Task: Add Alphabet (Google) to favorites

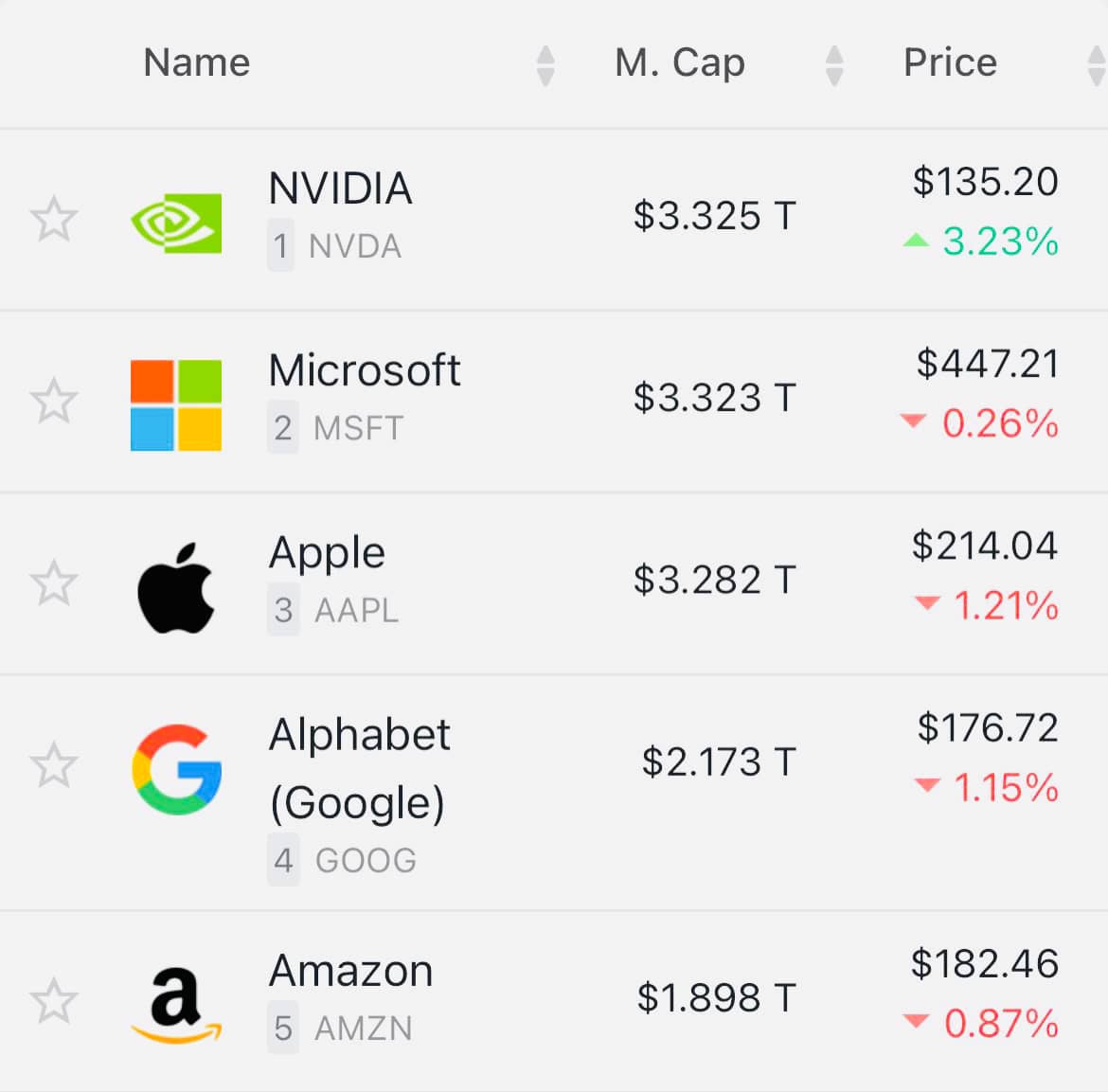Action: [x=54, y=765]
